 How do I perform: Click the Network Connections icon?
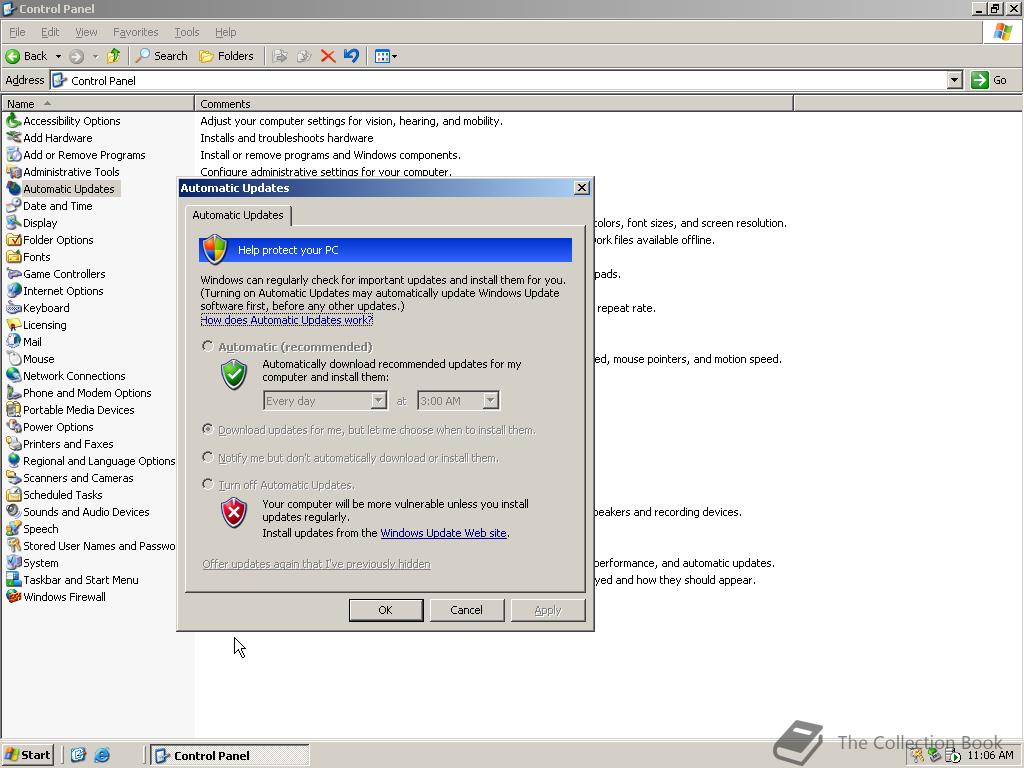tap(13, 376)
